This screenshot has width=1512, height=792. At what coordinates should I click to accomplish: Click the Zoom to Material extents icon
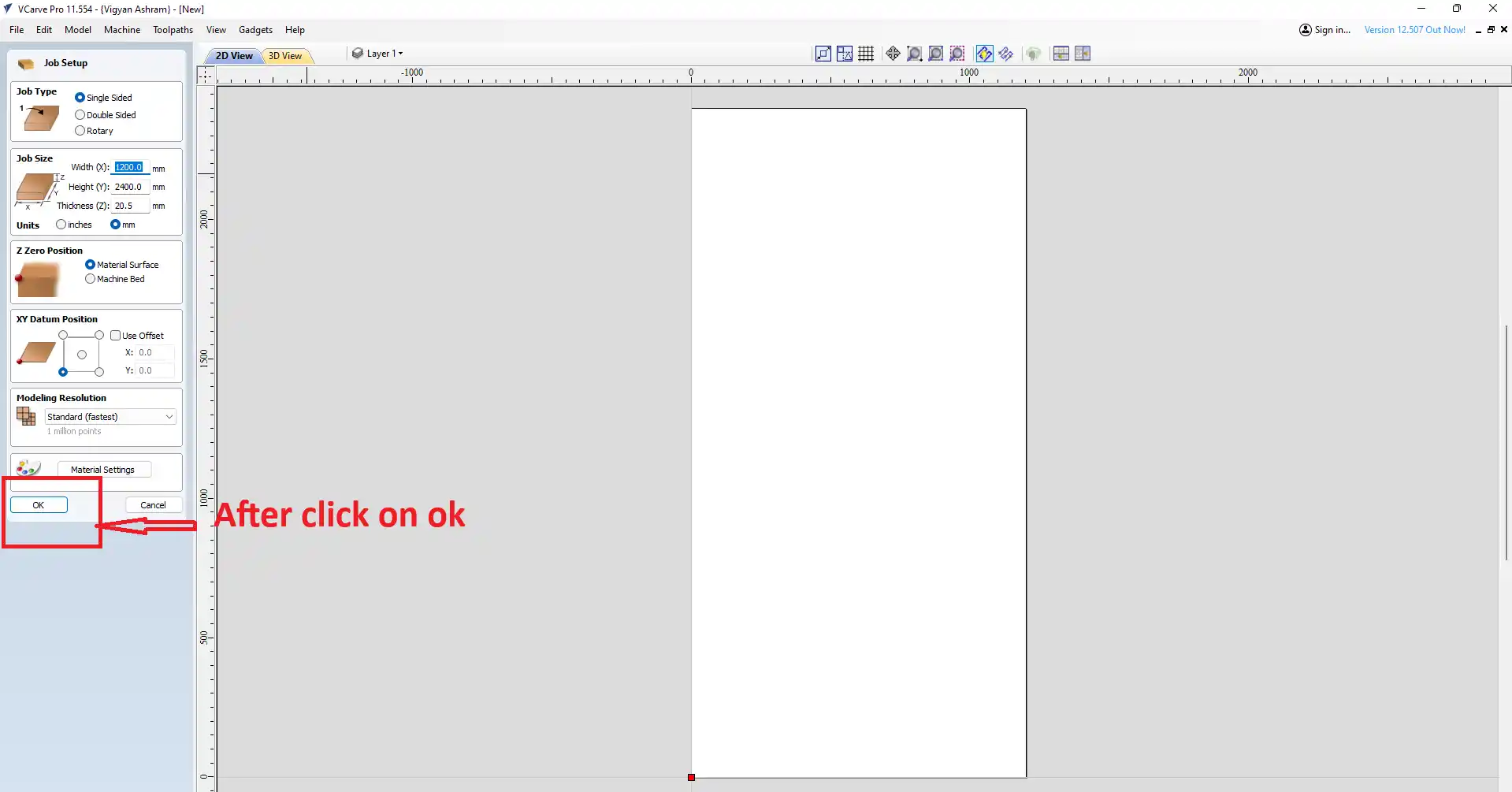(935, 54)
